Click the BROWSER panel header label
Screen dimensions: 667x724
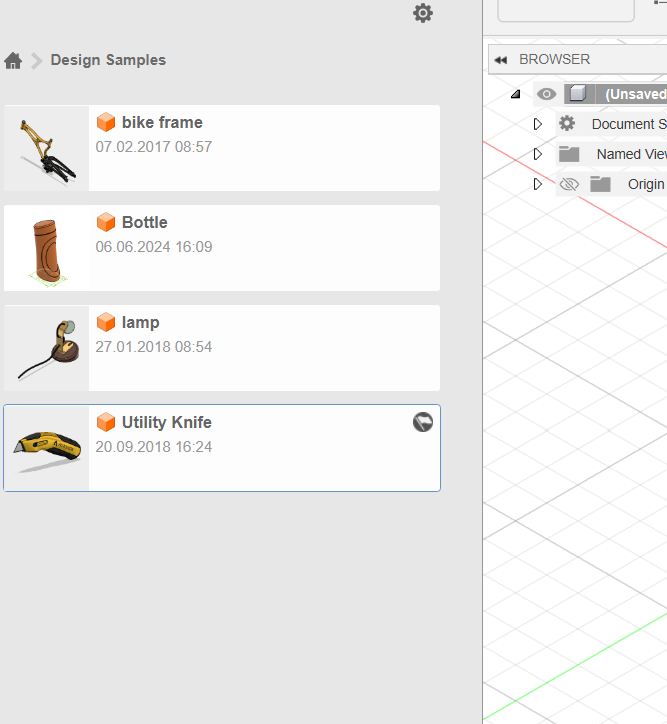(x=554, y=59)
